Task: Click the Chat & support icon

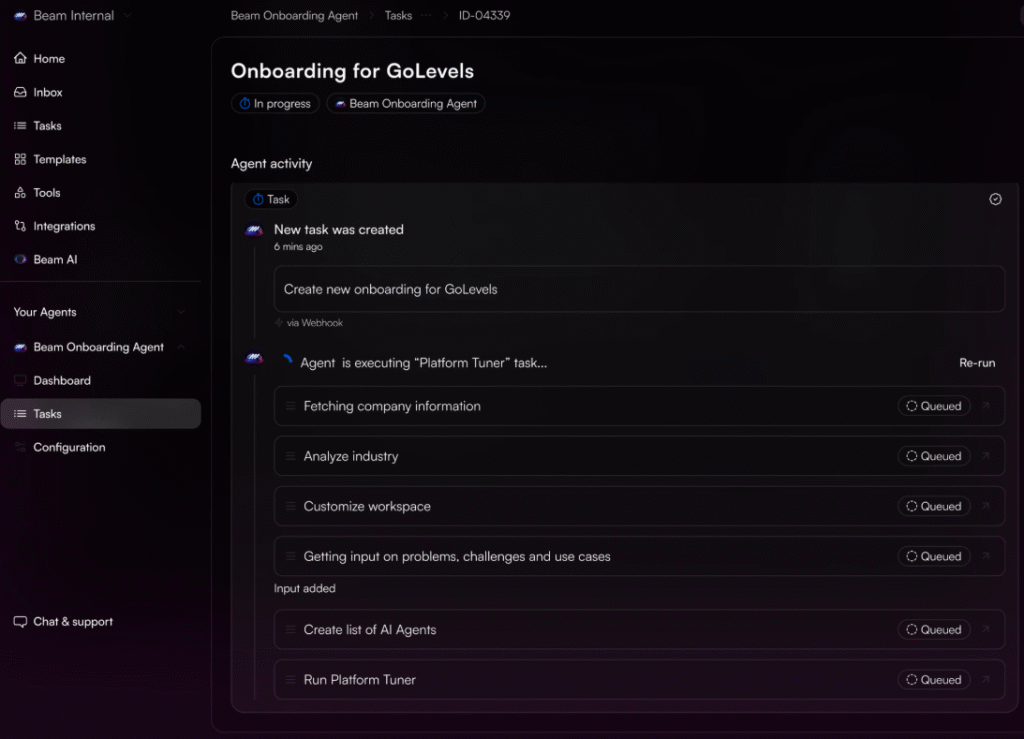Action: click(x=20, y=621)
